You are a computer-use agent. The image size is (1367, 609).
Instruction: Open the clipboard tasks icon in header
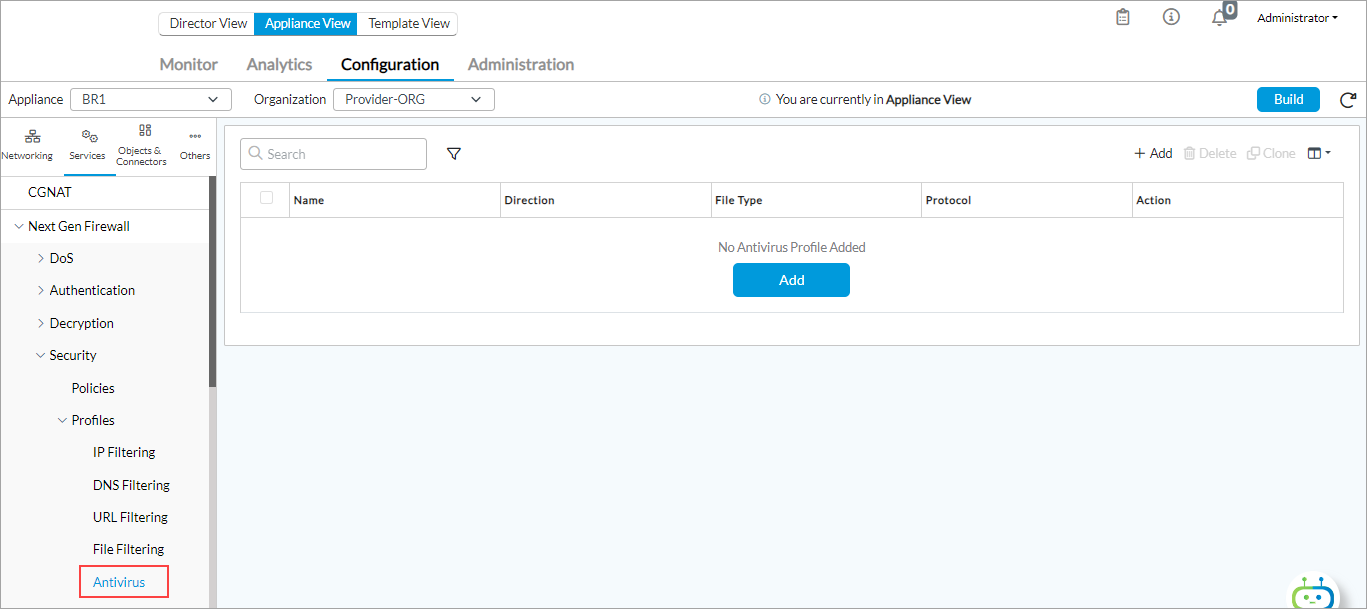click(1123, 17)
